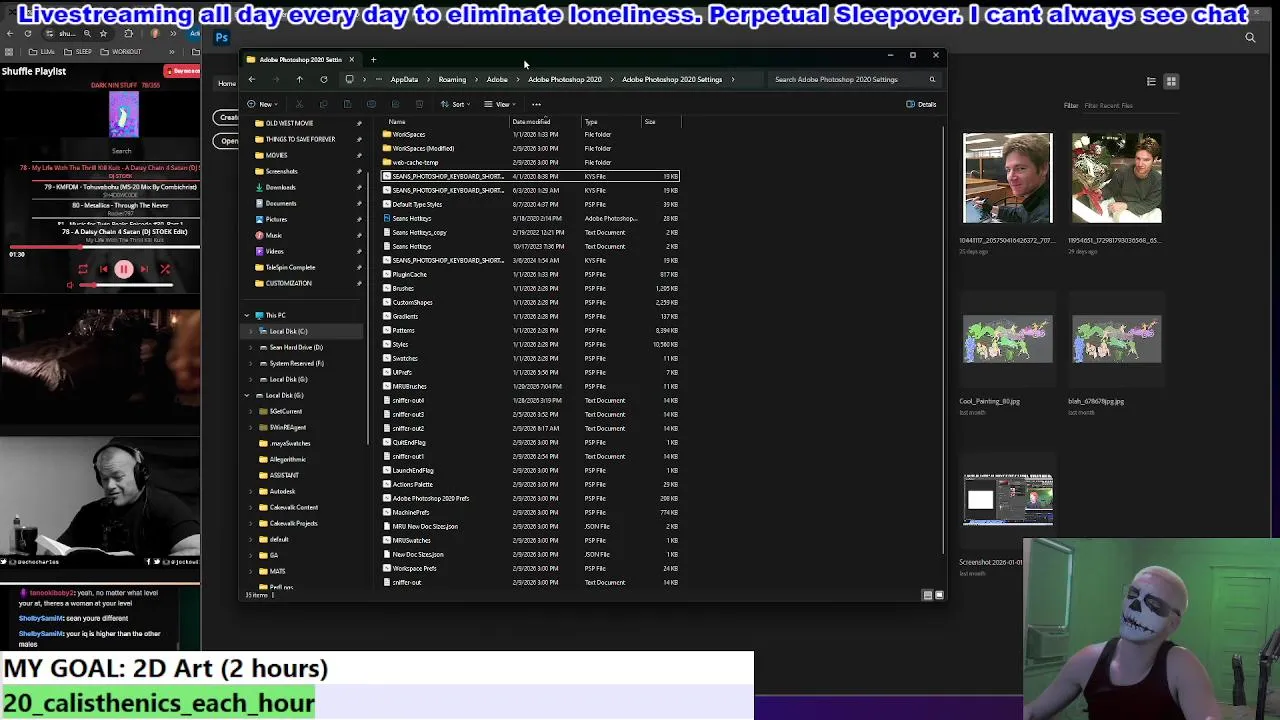Open the New dropdown in Explorer
Image resolution: width=1280 pixels, height=720 pixels.
coord(264,104)
